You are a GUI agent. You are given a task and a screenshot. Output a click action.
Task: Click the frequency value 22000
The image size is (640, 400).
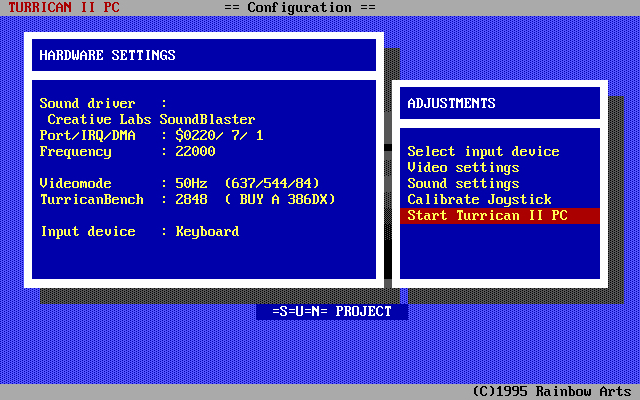point(195,151)
